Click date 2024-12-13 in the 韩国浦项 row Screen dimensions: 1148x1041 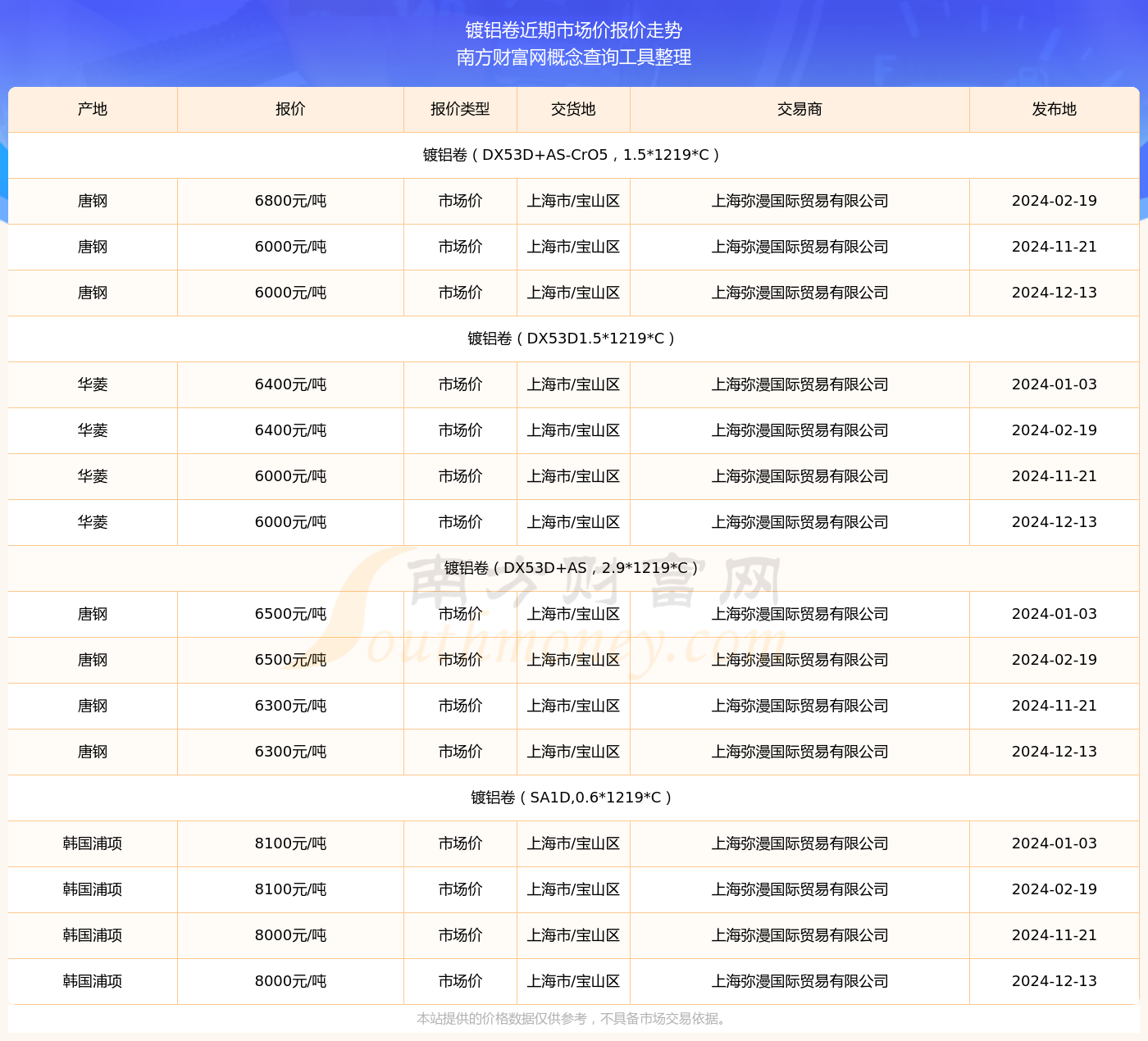(x=1055, y=981)
